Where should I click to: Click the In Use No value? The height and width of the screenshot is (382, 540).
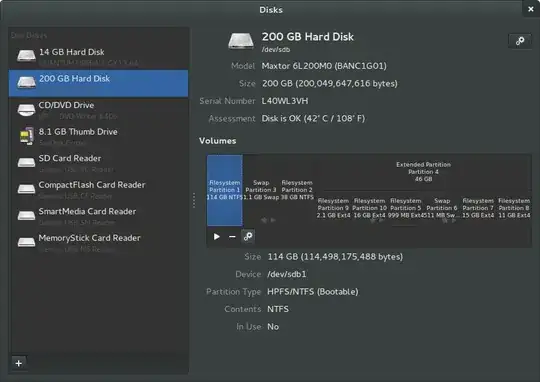[x=273, y=327]
